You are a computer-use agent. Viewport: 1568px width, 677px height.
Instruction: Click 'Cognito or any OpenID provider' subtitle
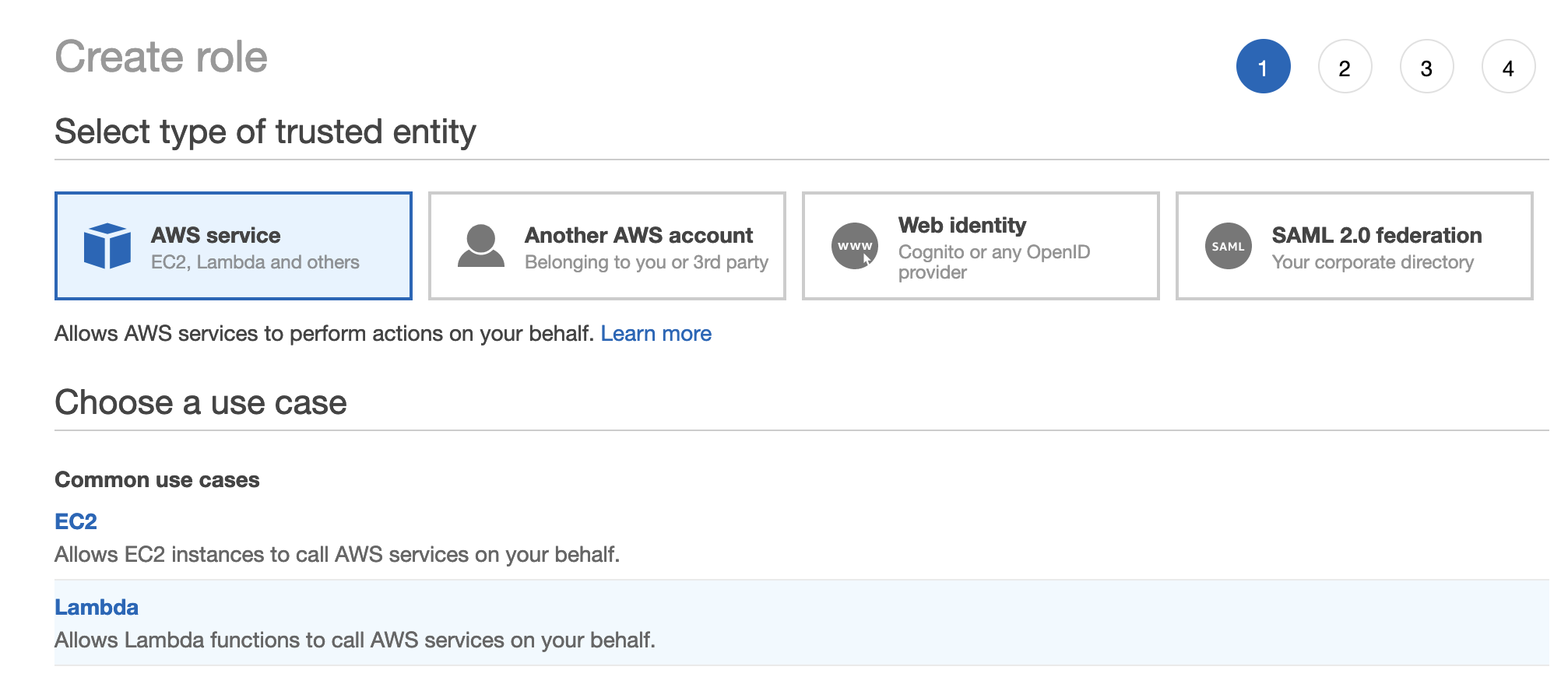(x=993, y=262)
